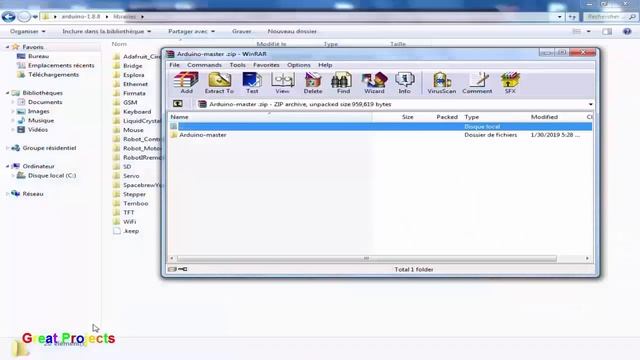
Task: Click the Extract To toolbar icon
Action: [x=219, y=82]
